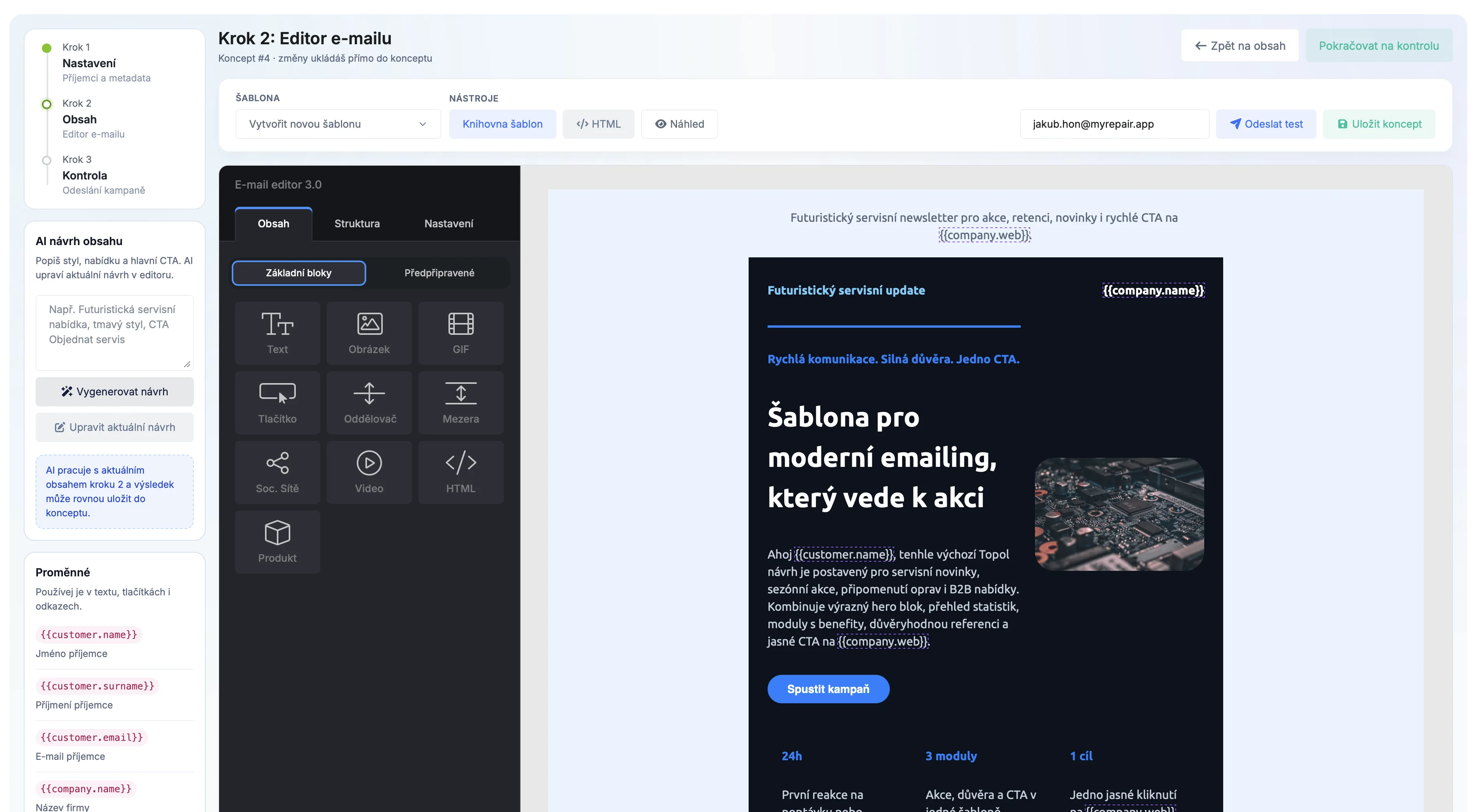The height and width of the screenshot is (812, 1483).
Task: Insert the Produkt cube block
Action: pos(277,541)
